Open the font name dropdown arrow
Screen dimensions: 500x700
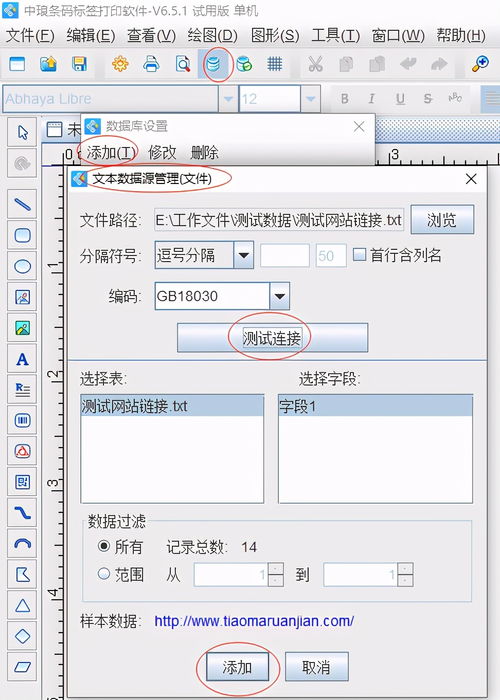pos(228,99)
